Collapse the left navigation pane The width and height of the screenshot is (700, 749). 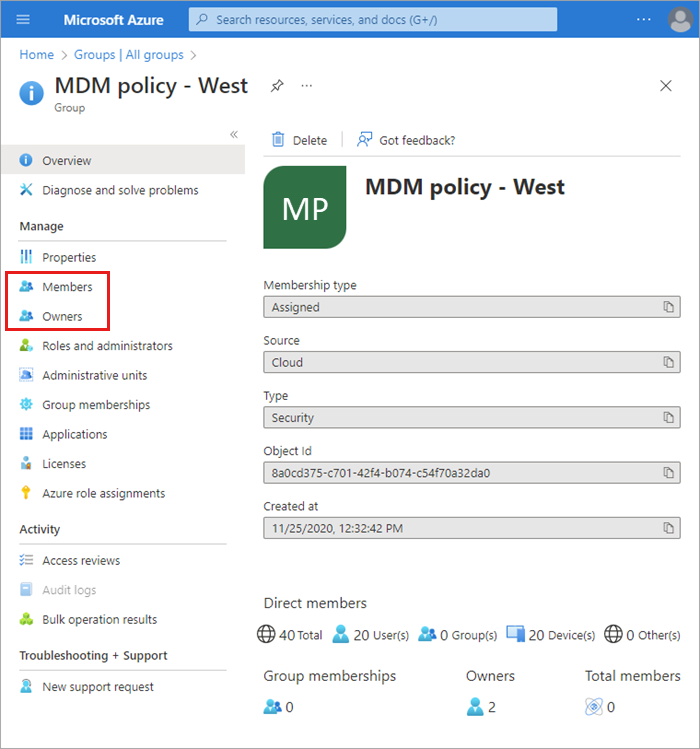[234, 134]
